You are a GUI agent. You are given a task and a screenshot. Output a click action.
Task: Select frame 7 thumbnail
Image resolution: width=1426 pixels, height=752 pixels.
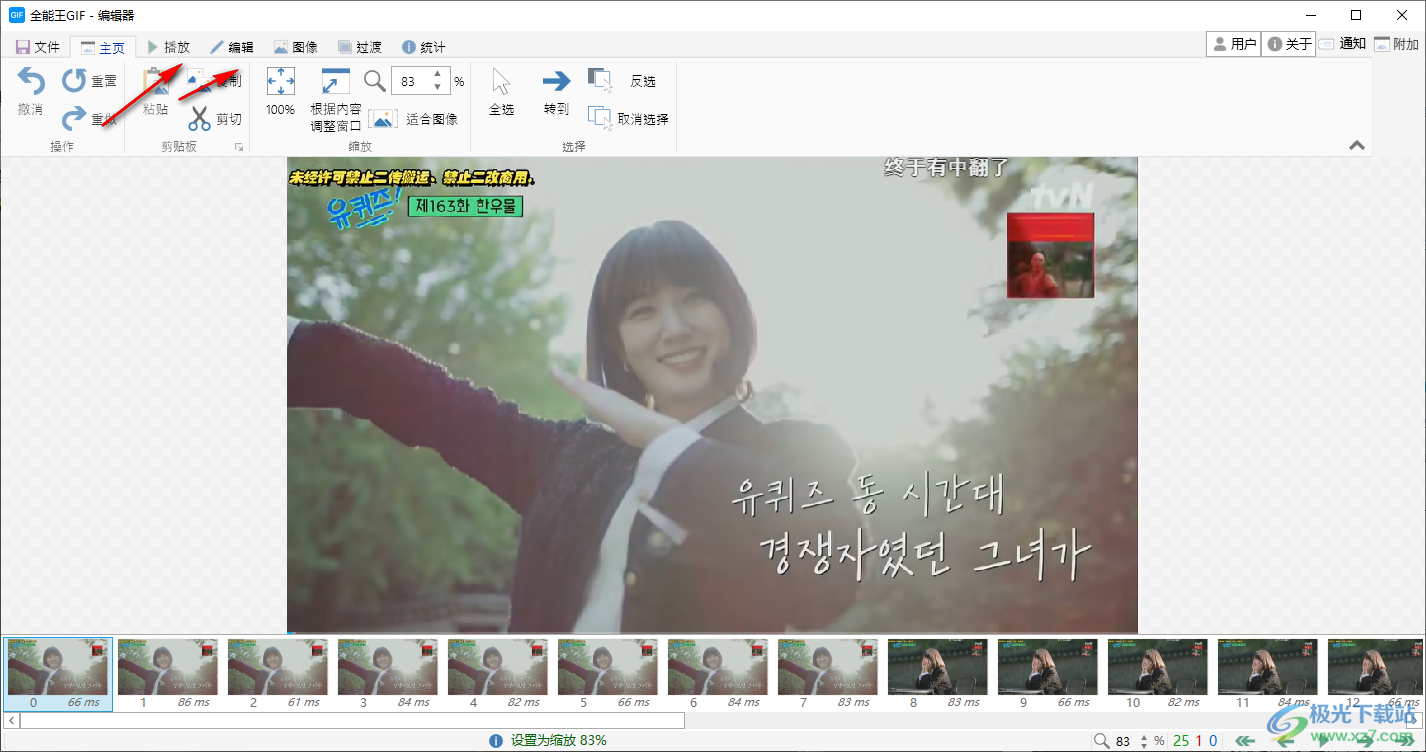pyautogui.click(x=827, y=674)
